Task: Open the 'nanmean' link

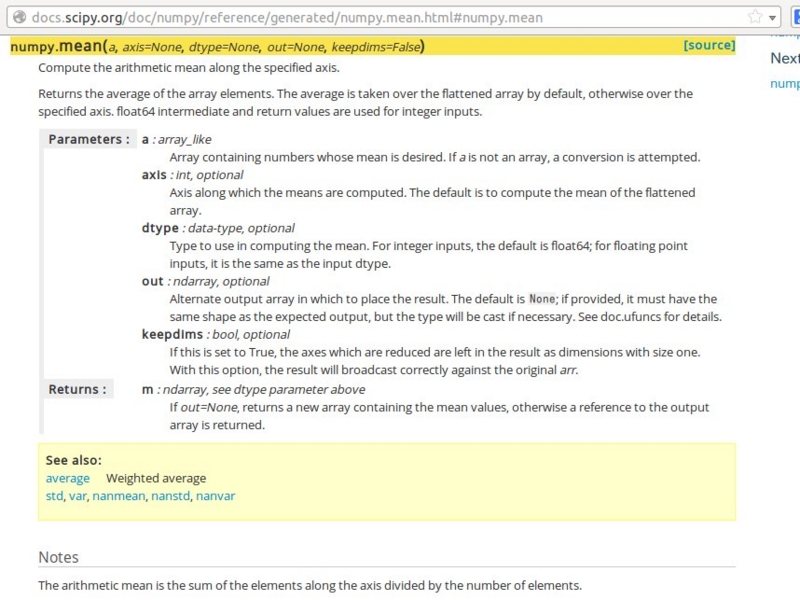Action: [x=118, y=496]
